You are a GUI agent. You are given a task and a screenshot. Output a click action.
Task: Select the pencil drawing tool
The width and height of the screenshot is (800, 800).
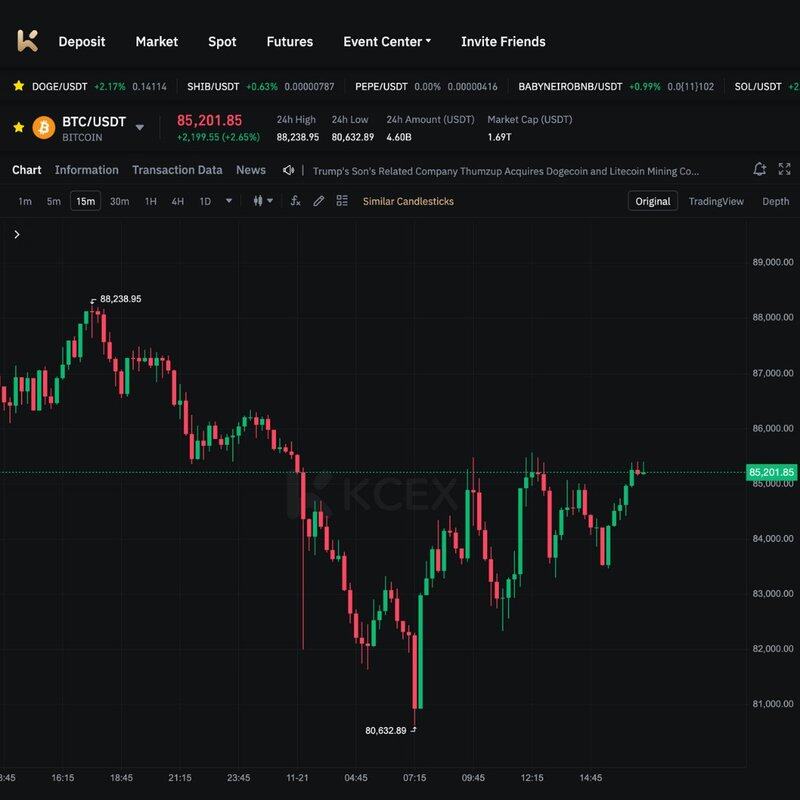coord(319,201)
